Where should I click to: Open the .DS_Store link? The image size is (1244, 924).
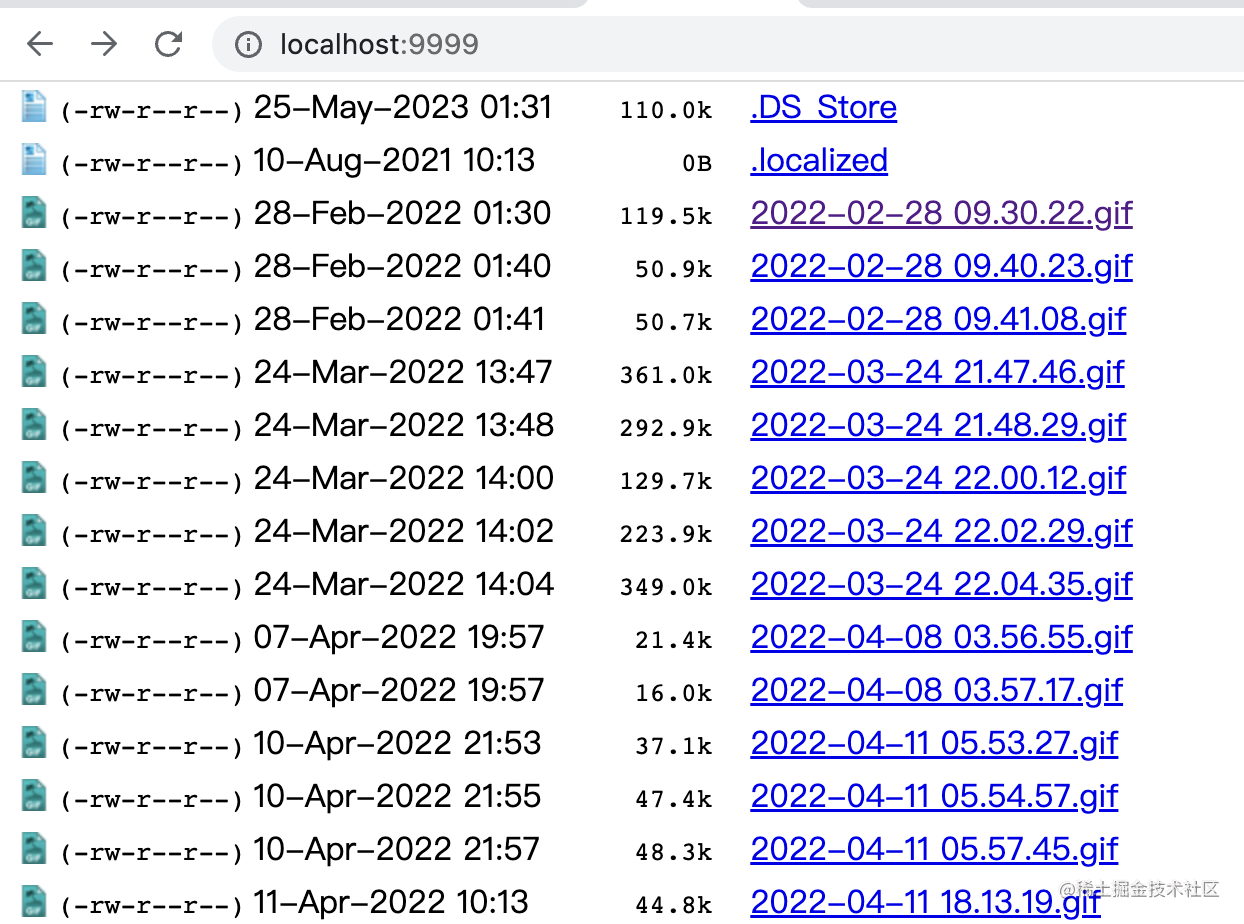[x=823, y=108]
